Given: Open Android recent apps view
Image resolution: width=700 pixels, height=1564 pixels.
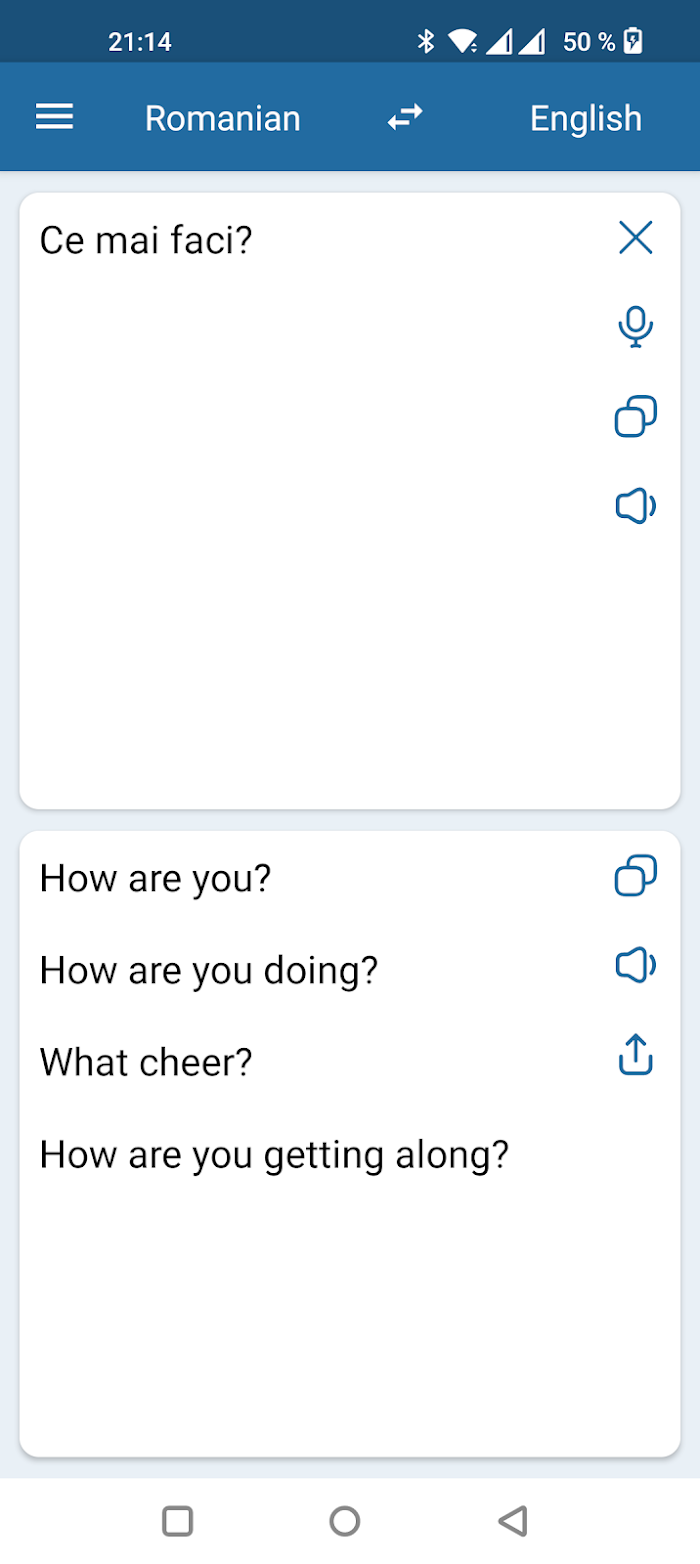Looking at the screenshot, I should pyautogui.click(x=178, y=1521).
